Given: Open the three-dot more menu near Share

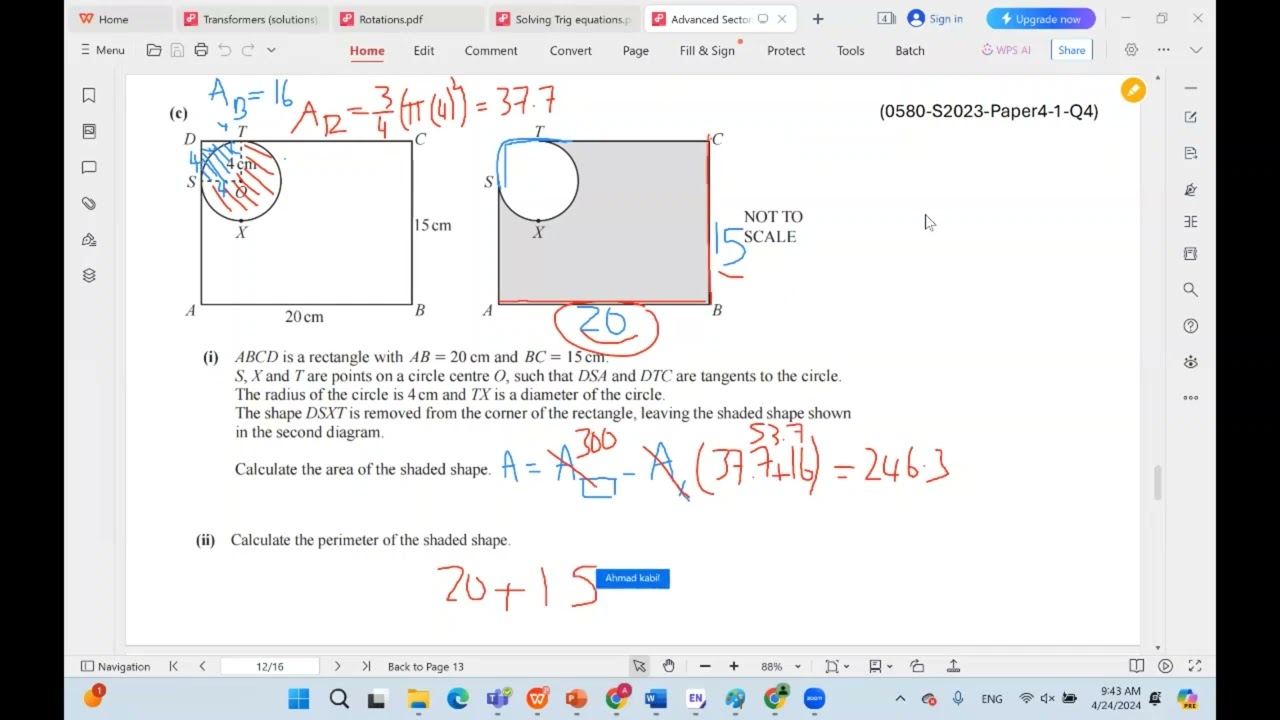Looking at the screenshot, I should (x=1164, y=50).
